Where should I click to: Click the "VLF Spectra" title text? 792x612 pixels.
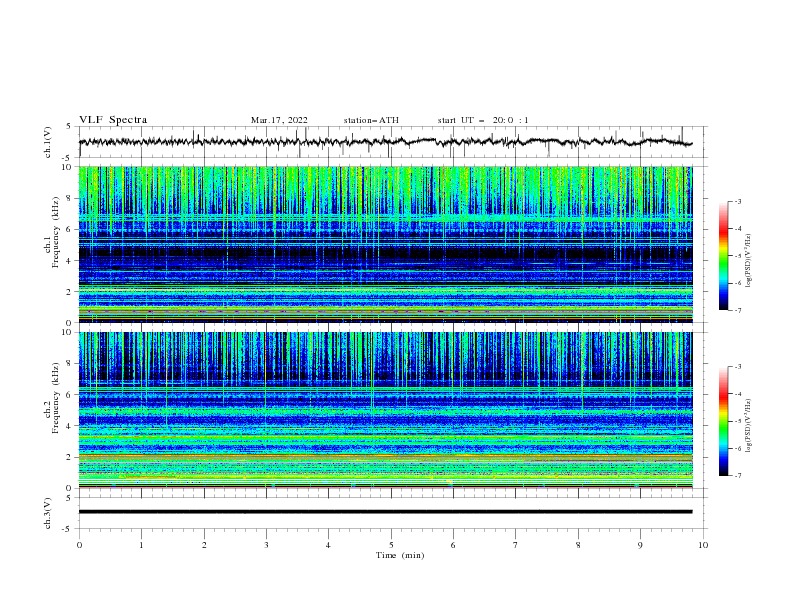(x=113, y=120)
